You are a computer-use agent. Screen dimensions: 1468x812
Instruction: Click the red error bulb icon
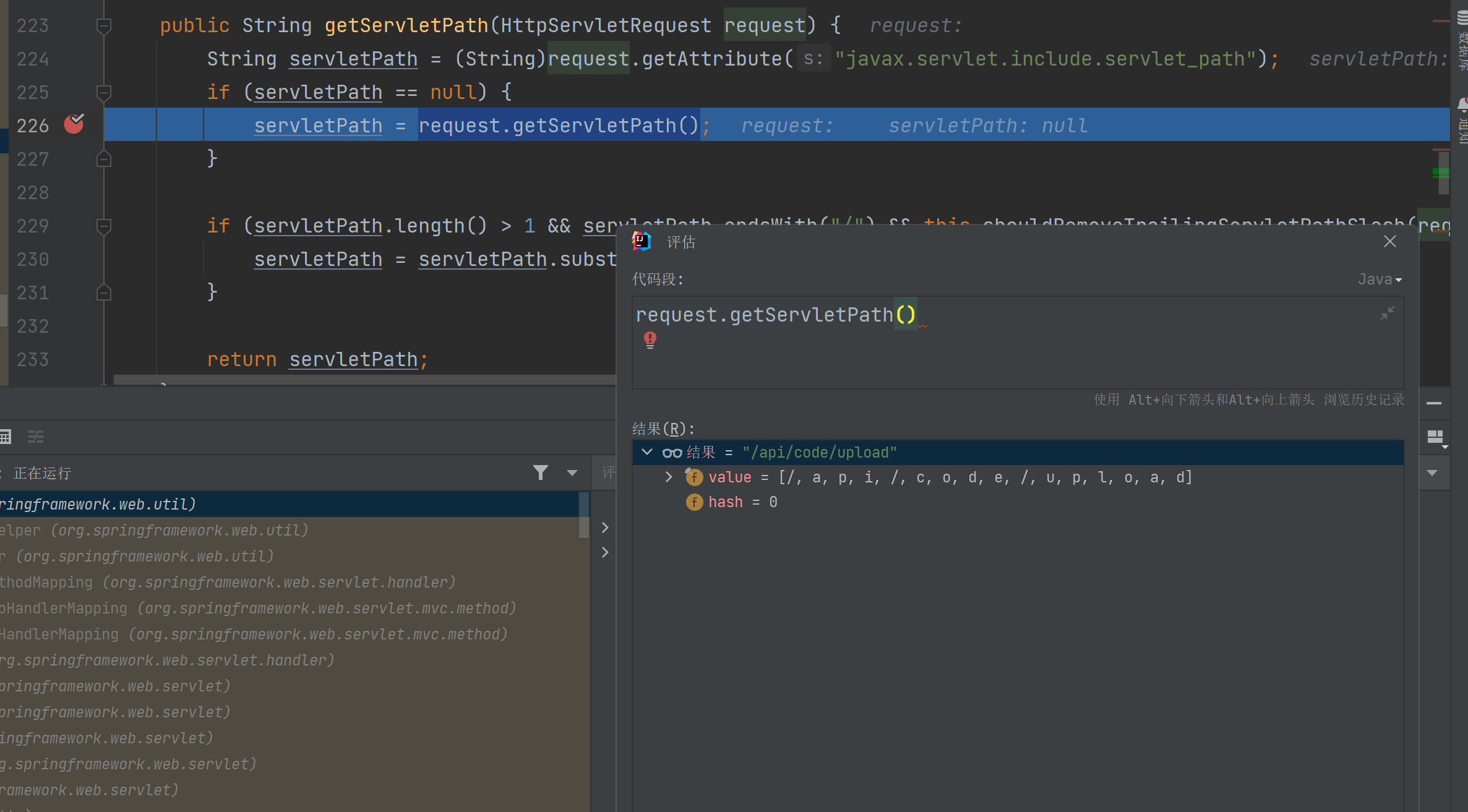(x=650, y=340)
